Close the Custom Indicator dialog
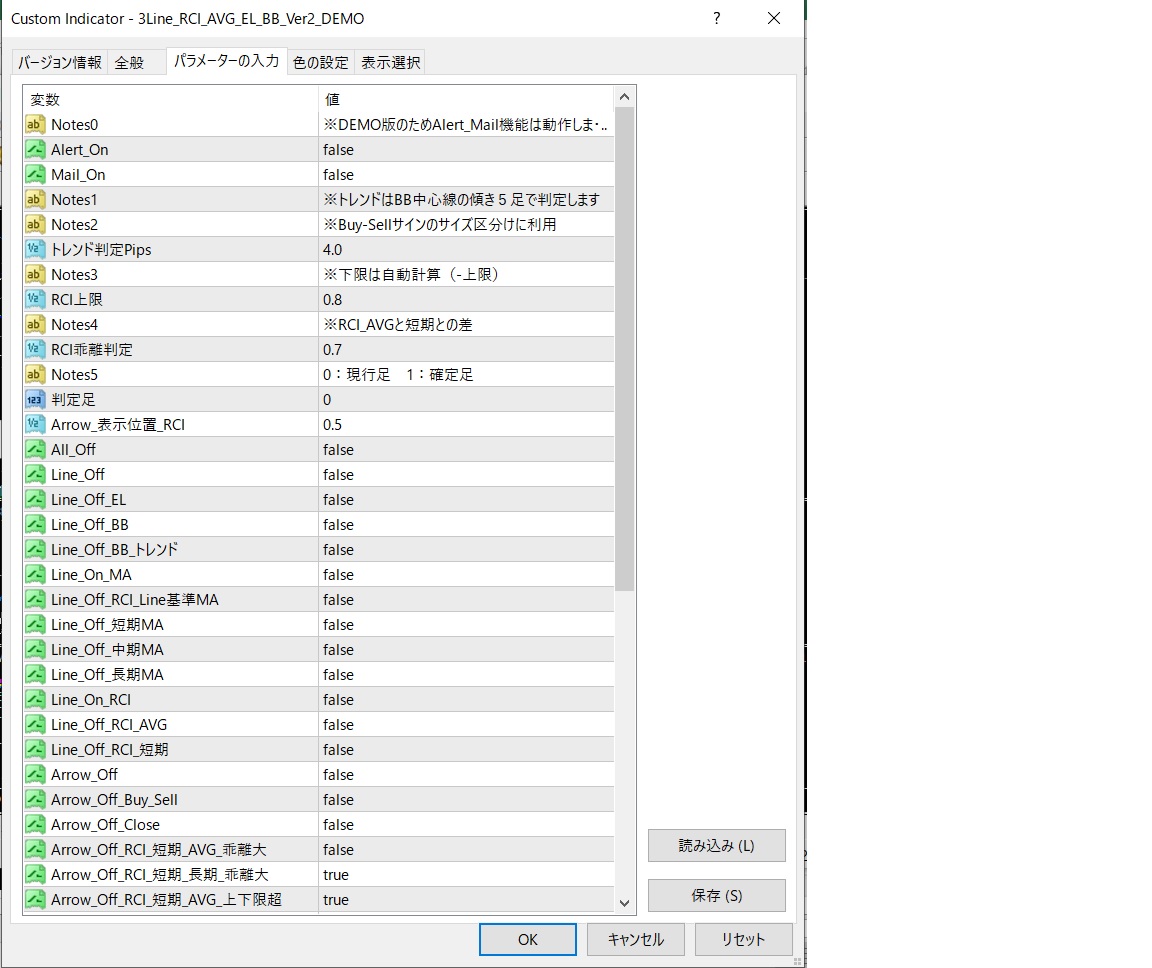The image size is (1152, 968). tap(774, 18)
